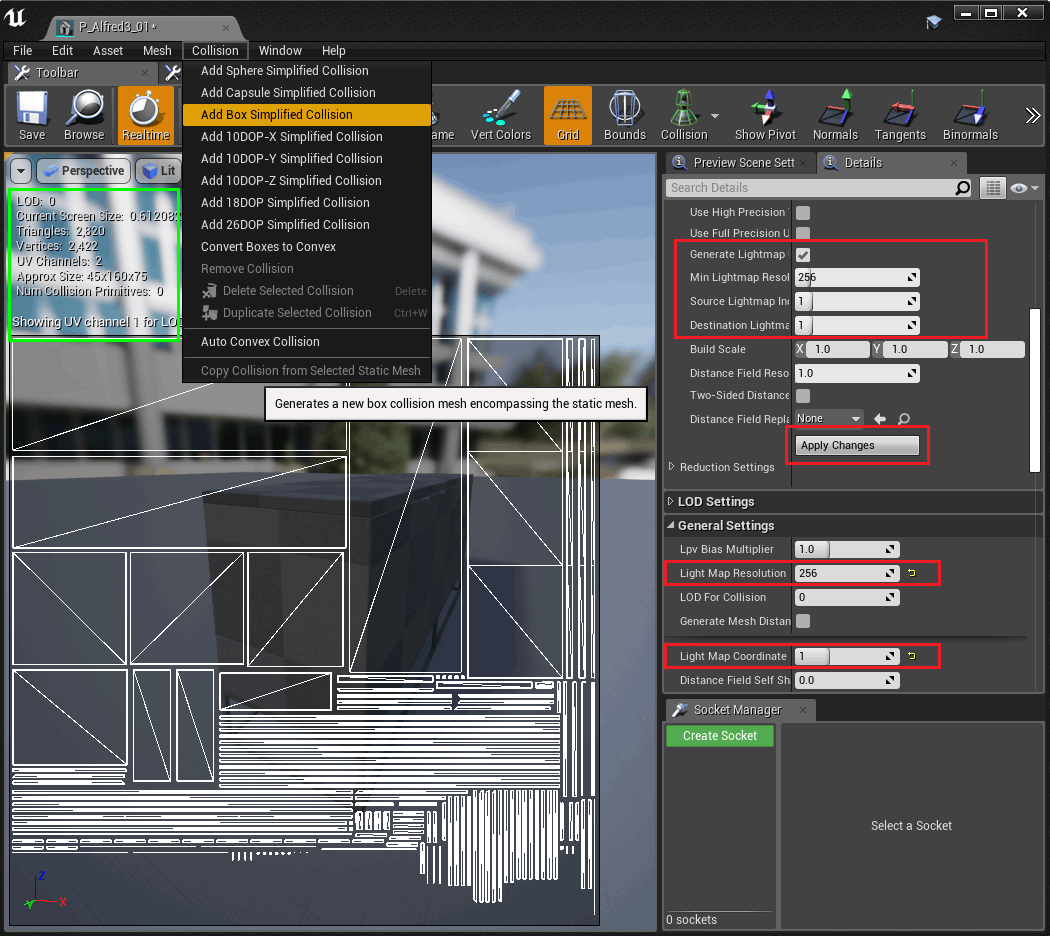
Task: Open the Asset menu
Action: tap(108, 51)
